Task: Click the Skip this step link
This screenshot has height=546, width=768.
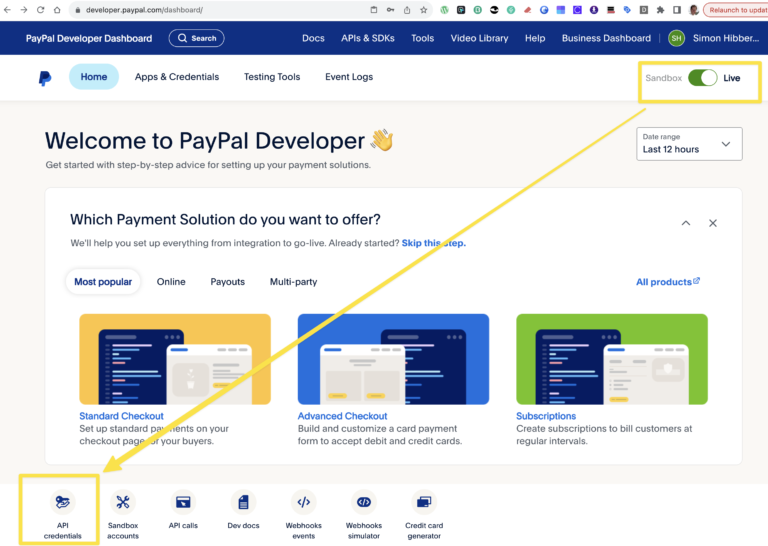Action: (x=433, y=243)
